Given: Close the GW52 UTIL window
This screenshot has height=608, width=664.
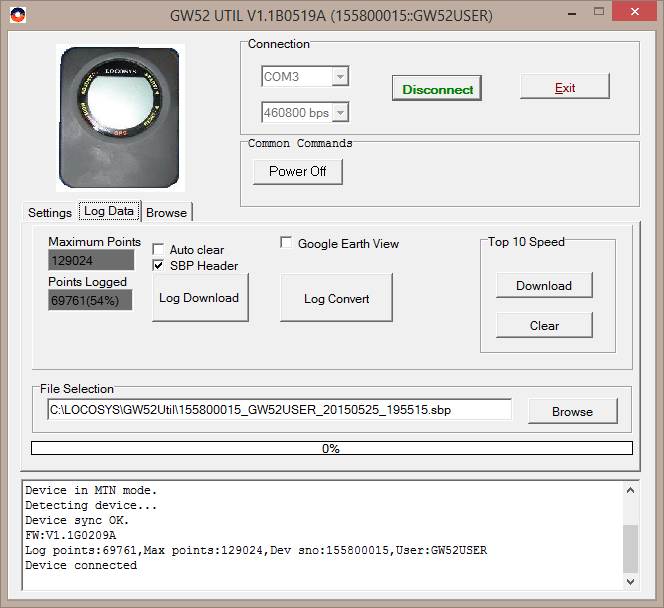Looking at the screenshot, I should [637, 14].
